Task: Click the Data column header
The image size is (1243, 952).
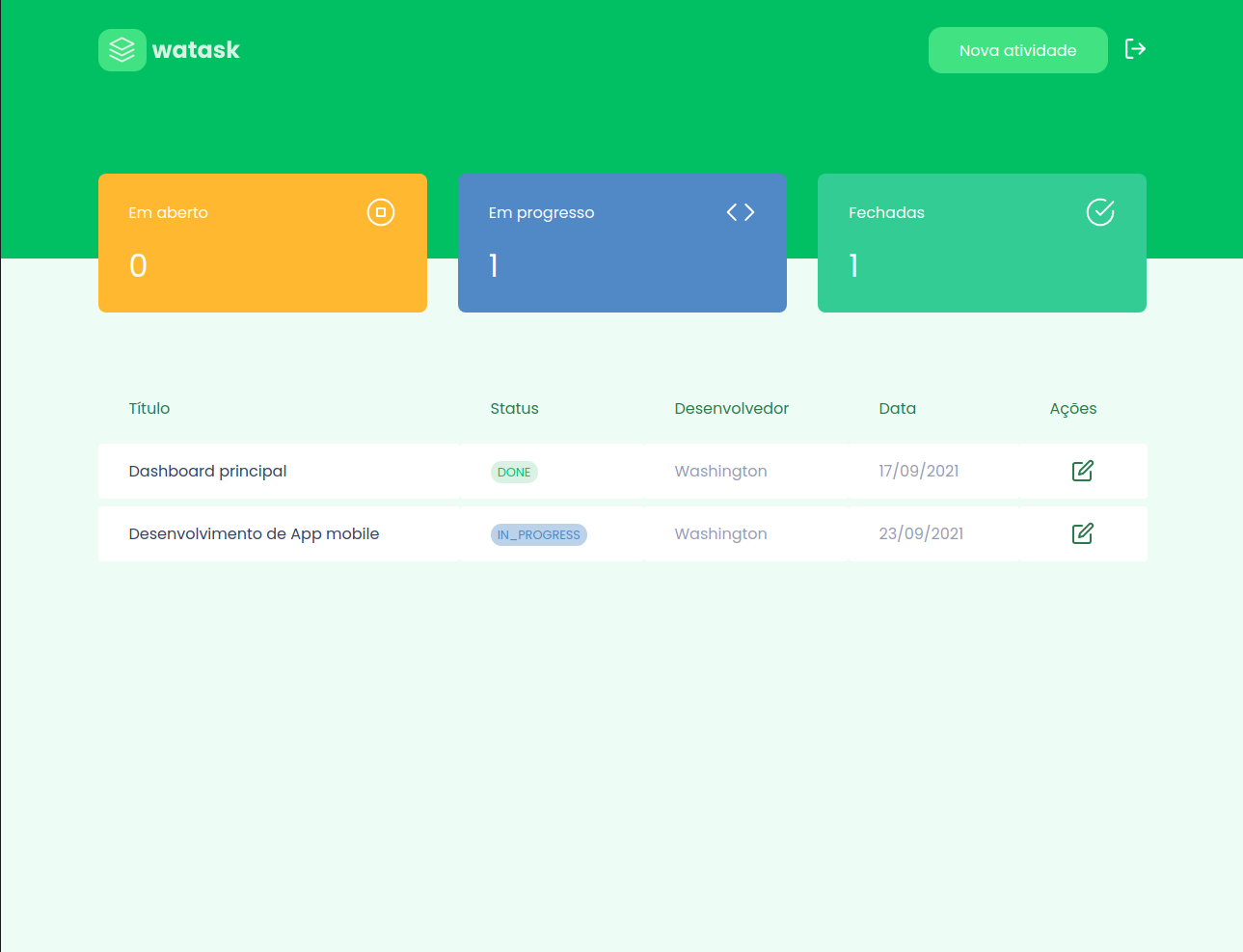Action: pyautogui.click(x=898, y=408)
